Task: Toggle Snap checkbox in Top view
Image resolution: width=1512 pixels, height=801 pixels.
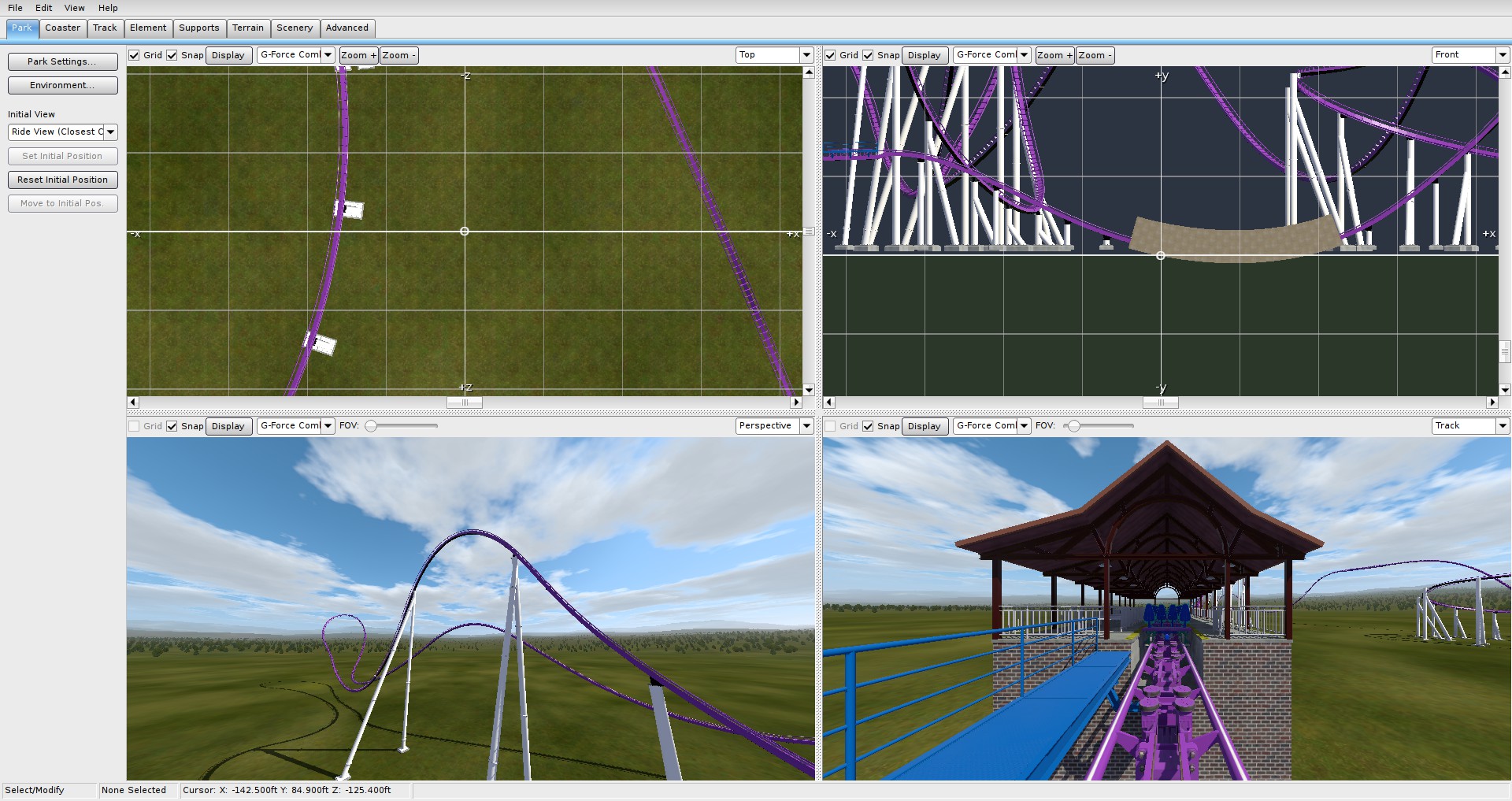Action: tap(172, 55)
